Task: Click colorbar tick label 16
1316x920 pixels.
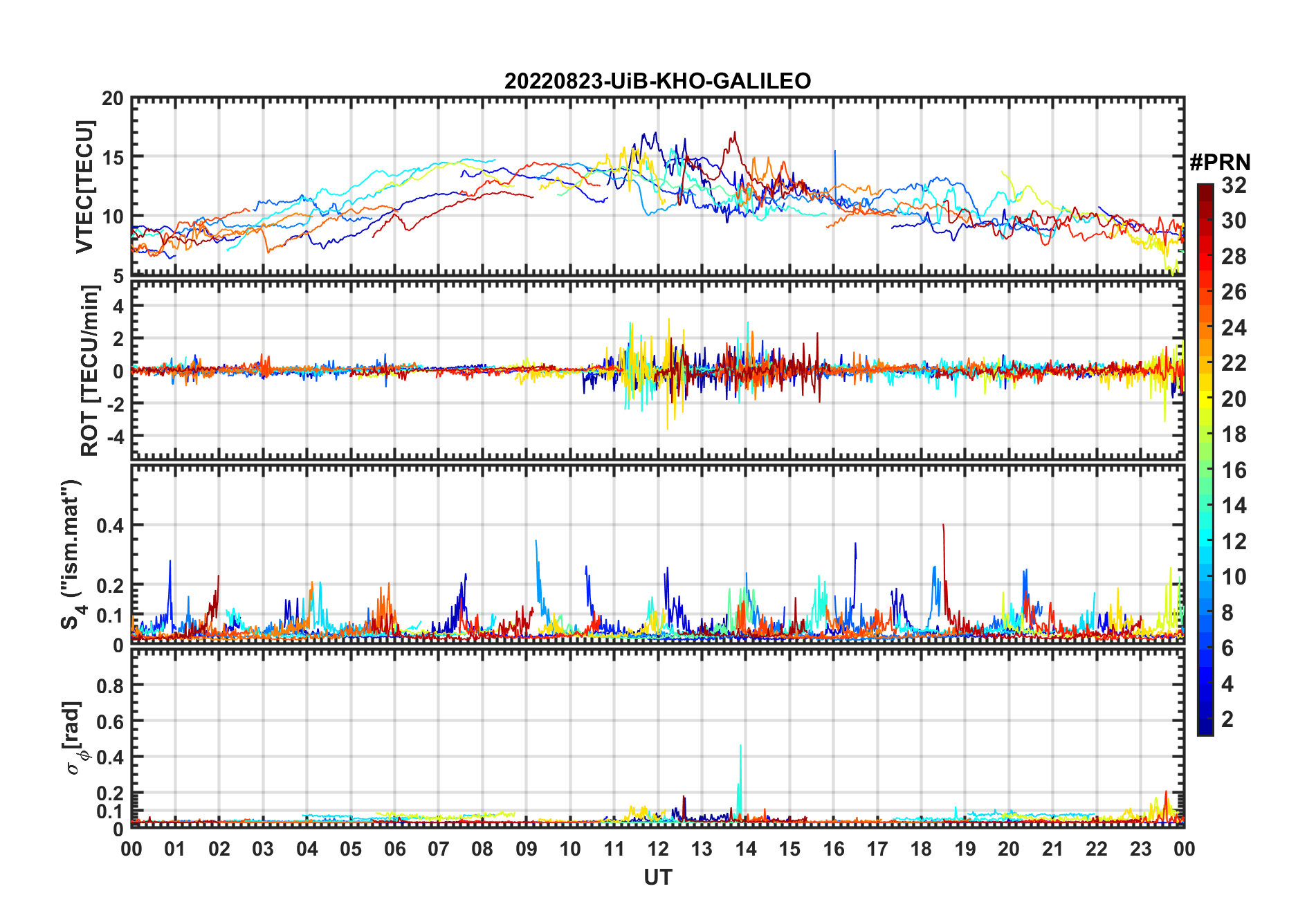Action: (x=1234, y=470)
